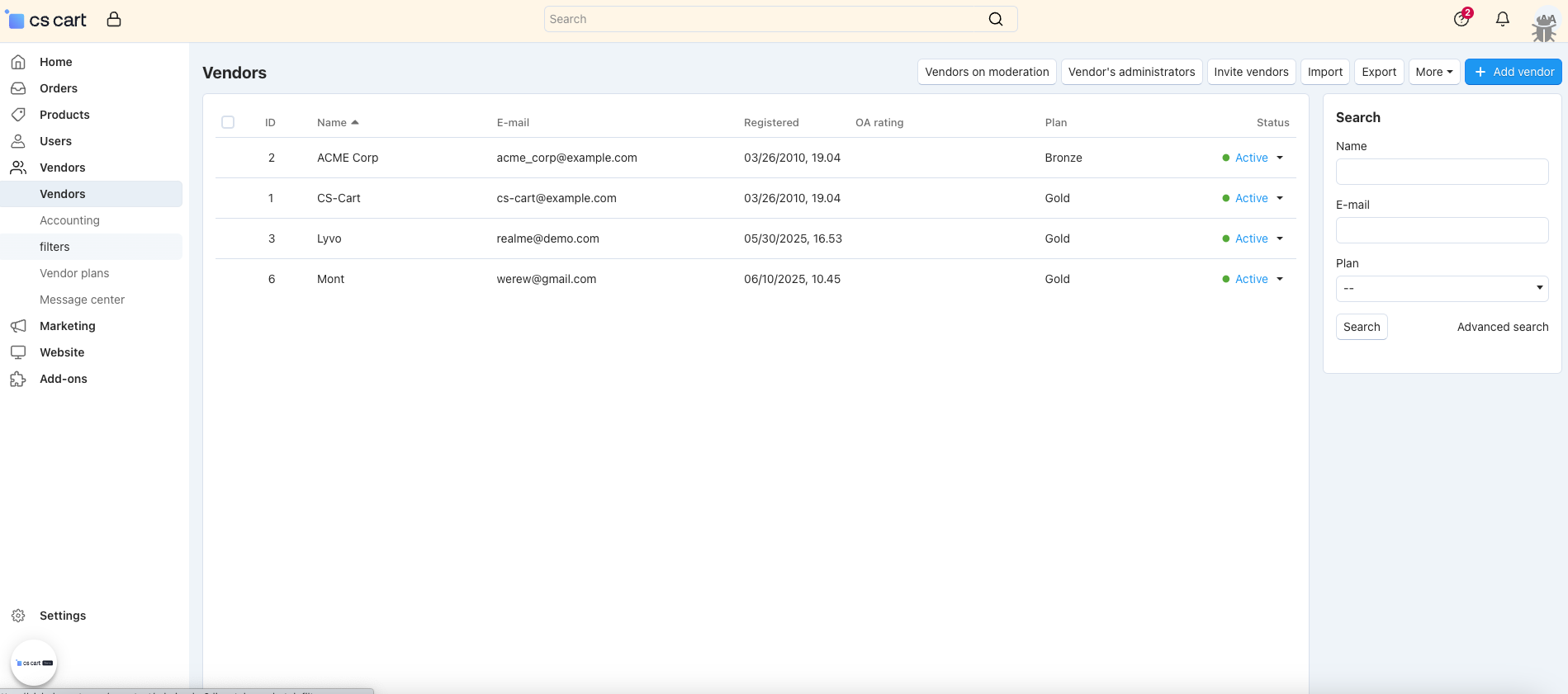The height and width of the screenshot is (694, 1568).
Task: Focus the E-mail search field
Action: click(1442, 230)
